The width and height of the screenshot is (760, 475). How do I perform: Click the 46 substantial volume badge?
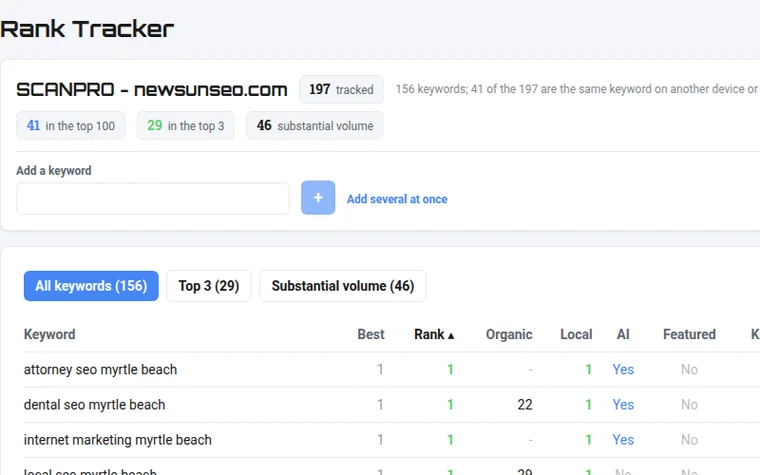(x=315, y=126)
